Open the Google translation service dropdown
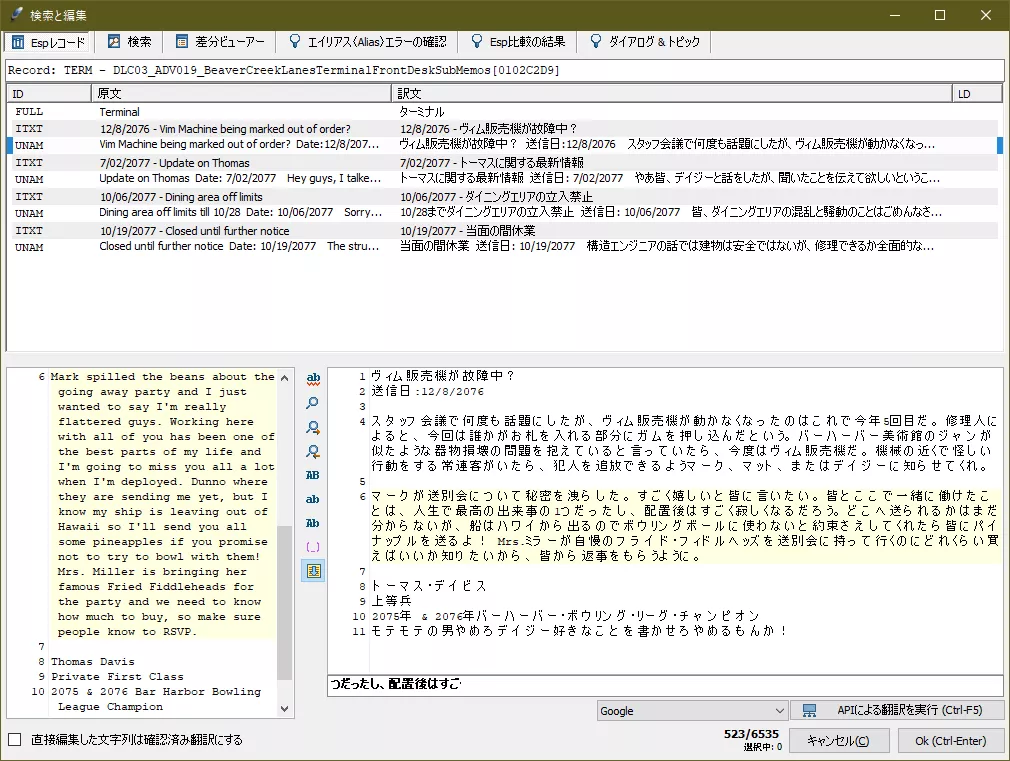 tap(692, 711)
